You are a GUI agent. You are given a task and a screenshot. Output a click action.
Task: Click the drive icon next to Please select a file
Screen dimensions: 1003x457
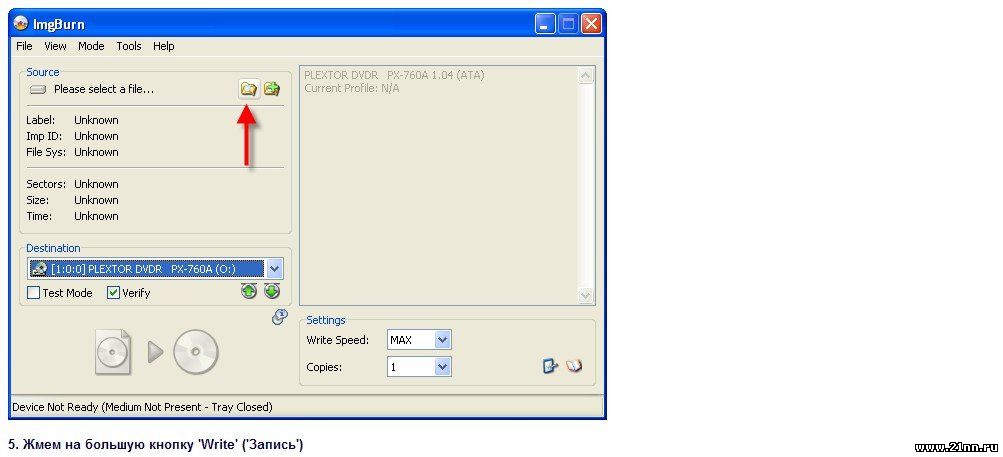tap(38, 90)
